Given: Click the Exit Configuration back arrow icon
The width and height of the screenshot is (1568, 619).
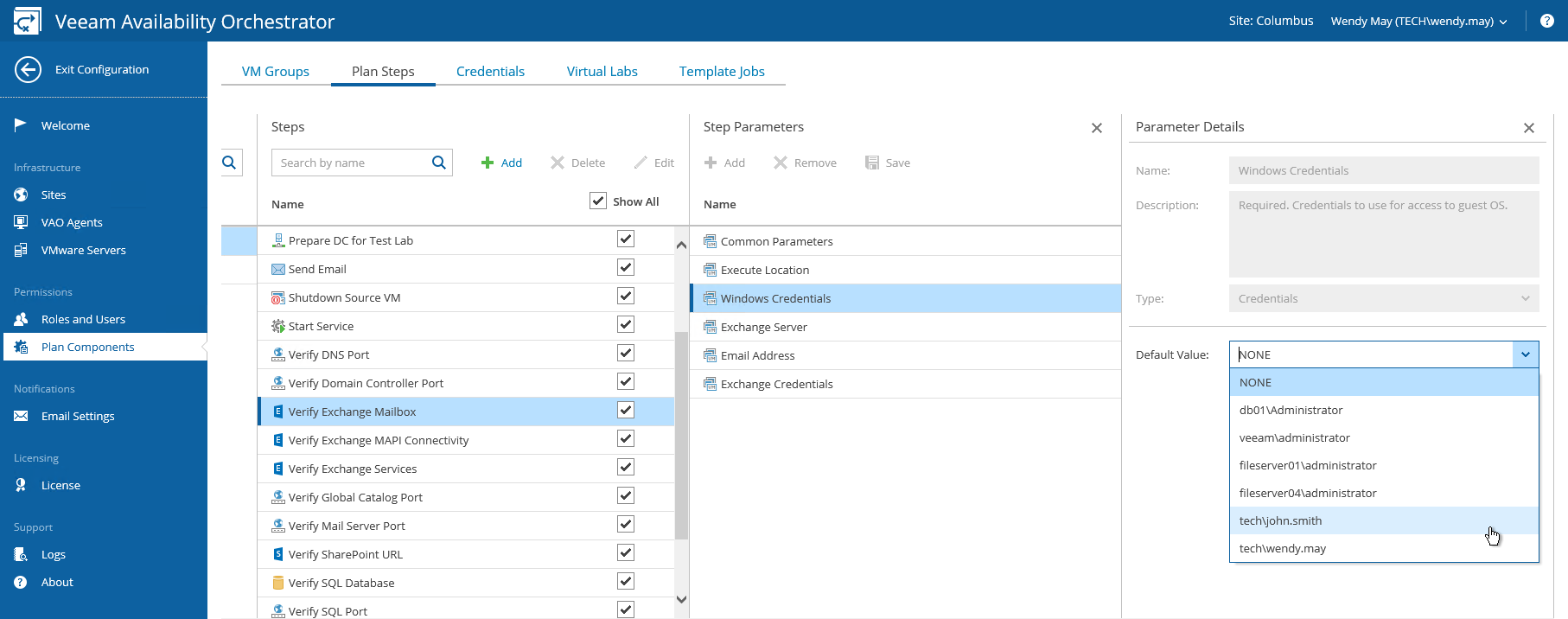Looking at the screenshot, I should 28,69.
